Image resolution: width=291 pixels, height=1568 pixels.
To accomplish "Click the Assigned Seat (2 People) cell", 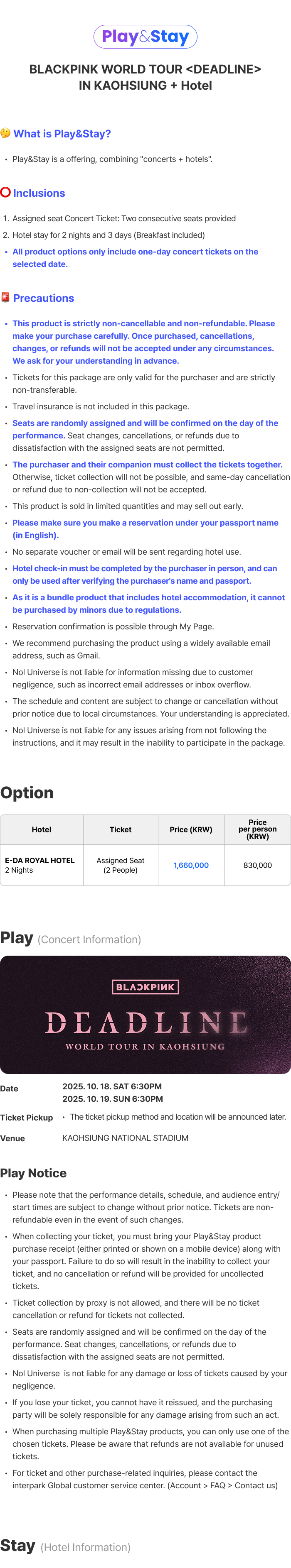I will point(120,865).
